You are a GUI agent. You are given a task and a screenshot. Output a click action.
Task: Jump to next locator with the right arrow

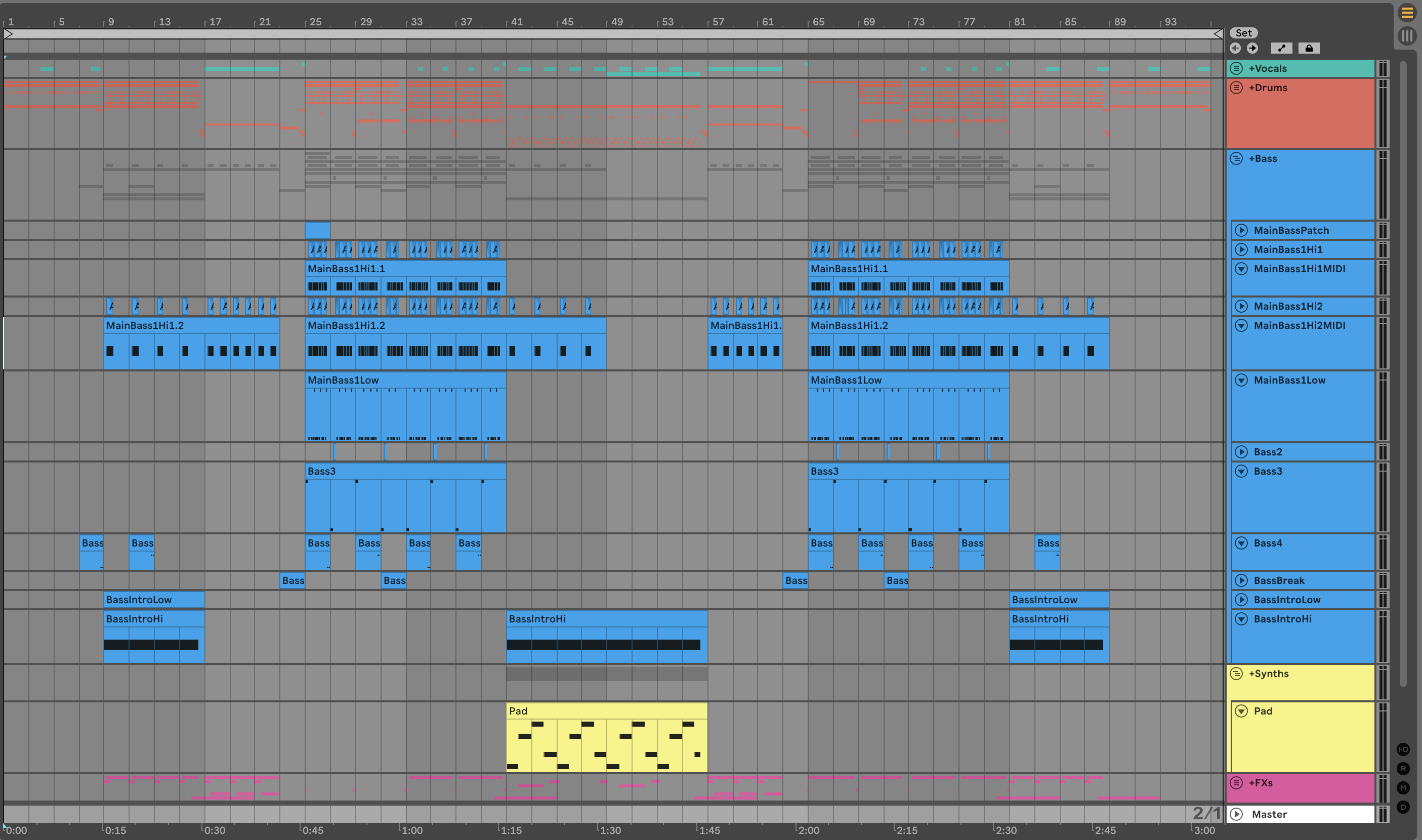pos(1253,48)
